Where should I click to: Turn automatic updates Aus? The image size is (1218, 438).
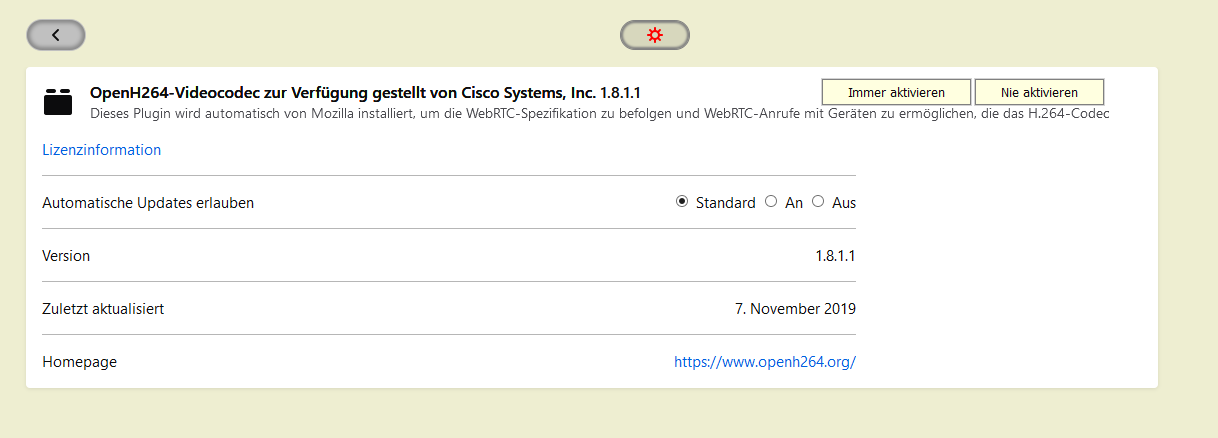(x=818, y=202)
